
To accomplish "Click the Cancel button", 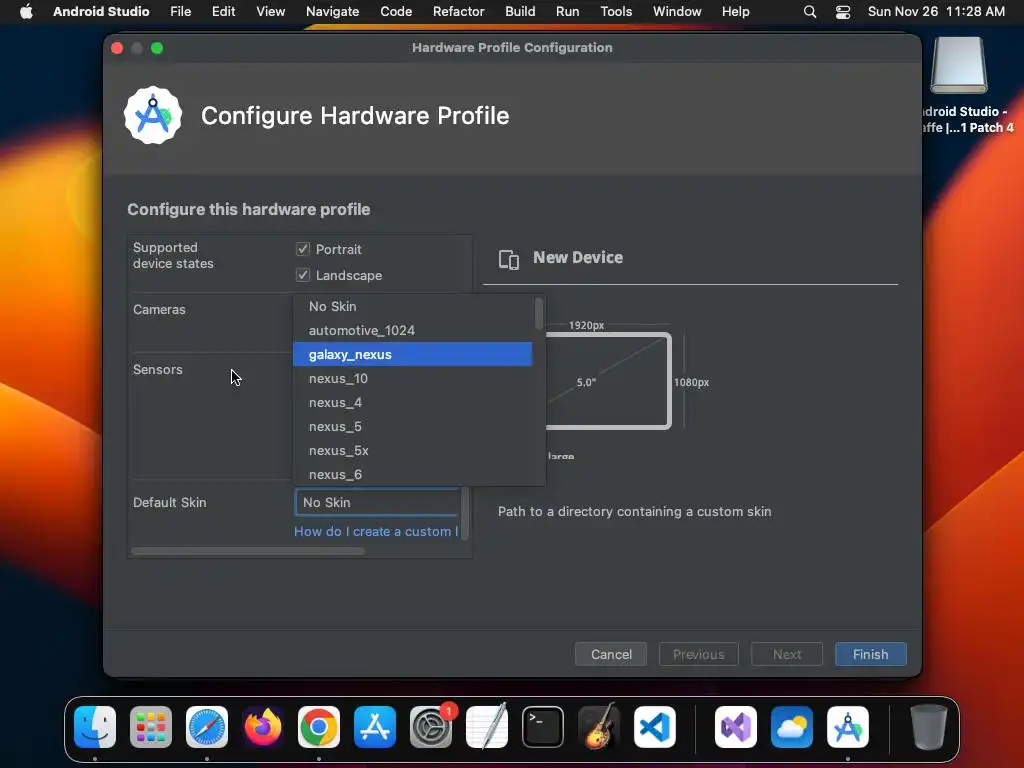I will point(611,654).
